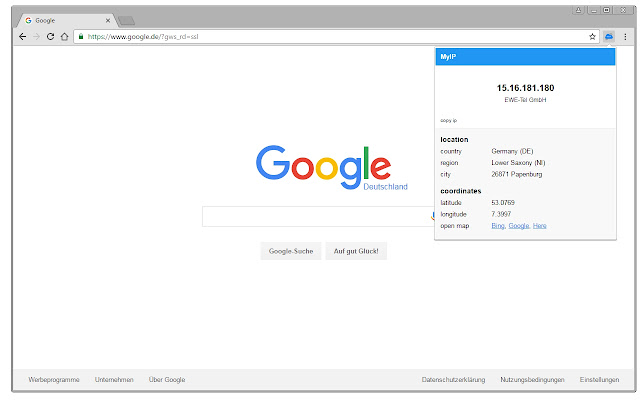640x400 pixels.
Task: Open the Chrome three-dot menu
Action: coord(625,37)
